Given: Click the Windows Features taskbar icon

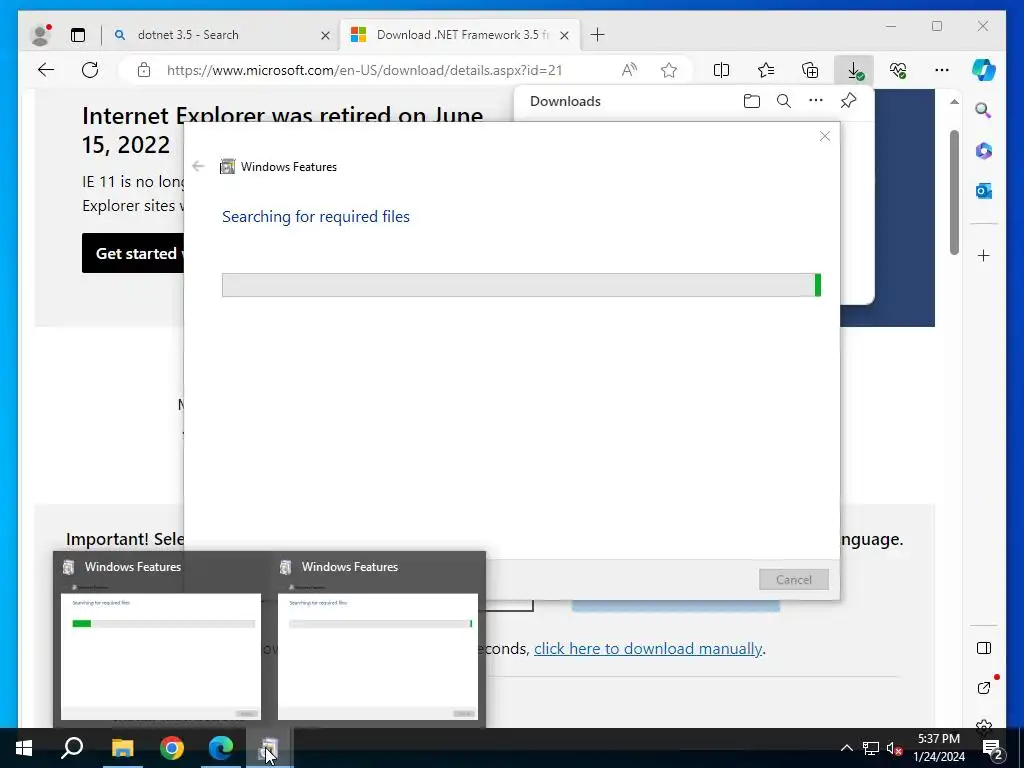Looking at the screenshot, I should click(269, 748).
